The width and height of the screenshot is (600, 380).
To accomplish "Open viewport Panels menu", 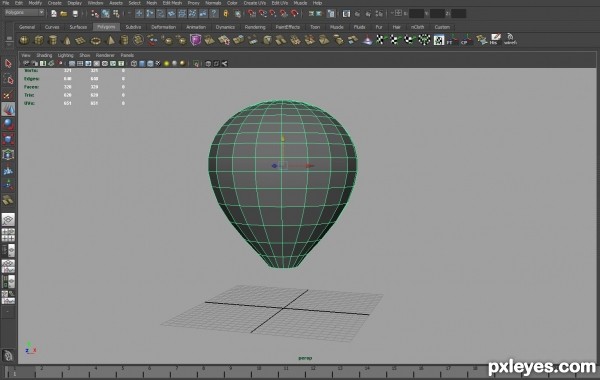I will tap(127, 55).
